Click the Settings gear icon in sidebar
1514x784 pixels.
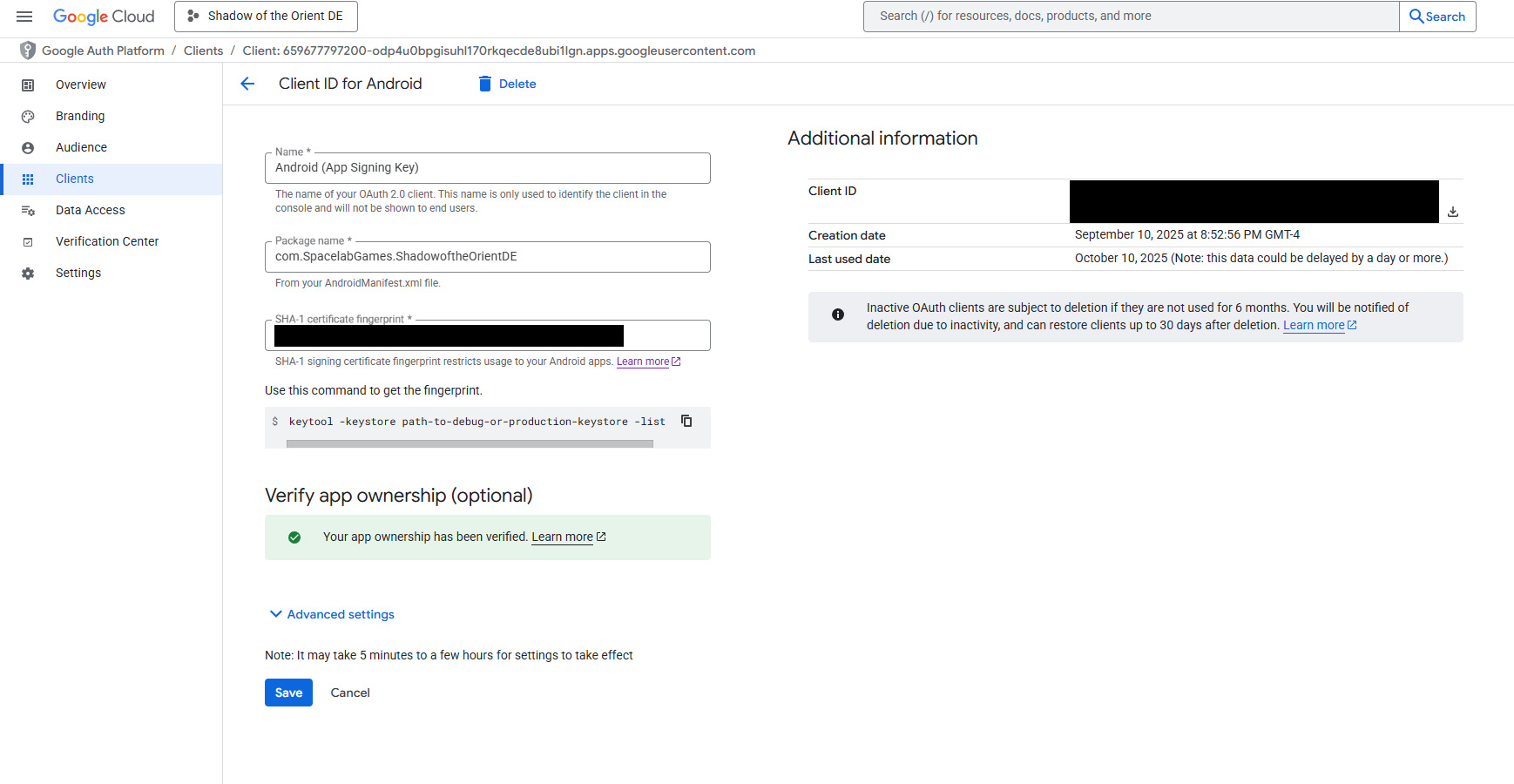[x=28, y=274]
